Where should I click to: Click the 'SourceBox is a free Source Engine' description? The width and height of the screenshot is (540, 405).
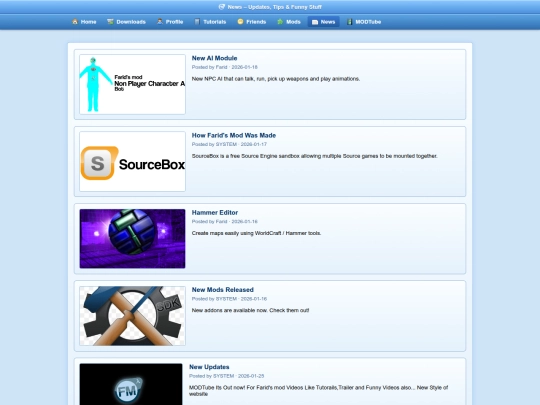(x=314, y=156)
